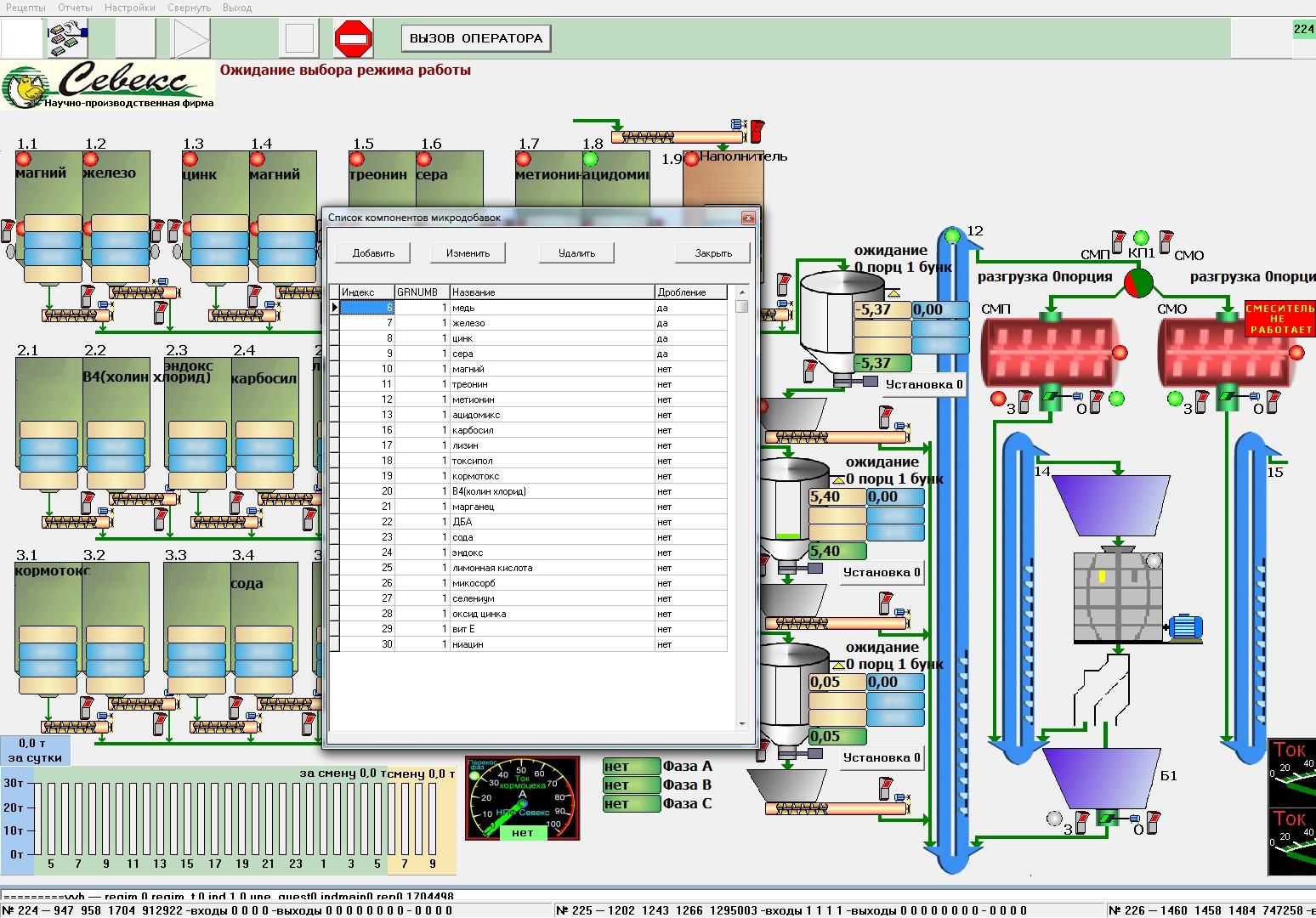Viewport: 1316px width, 918px height.
Task: Hit the red emergency stop sign icon
Action: 353,38
